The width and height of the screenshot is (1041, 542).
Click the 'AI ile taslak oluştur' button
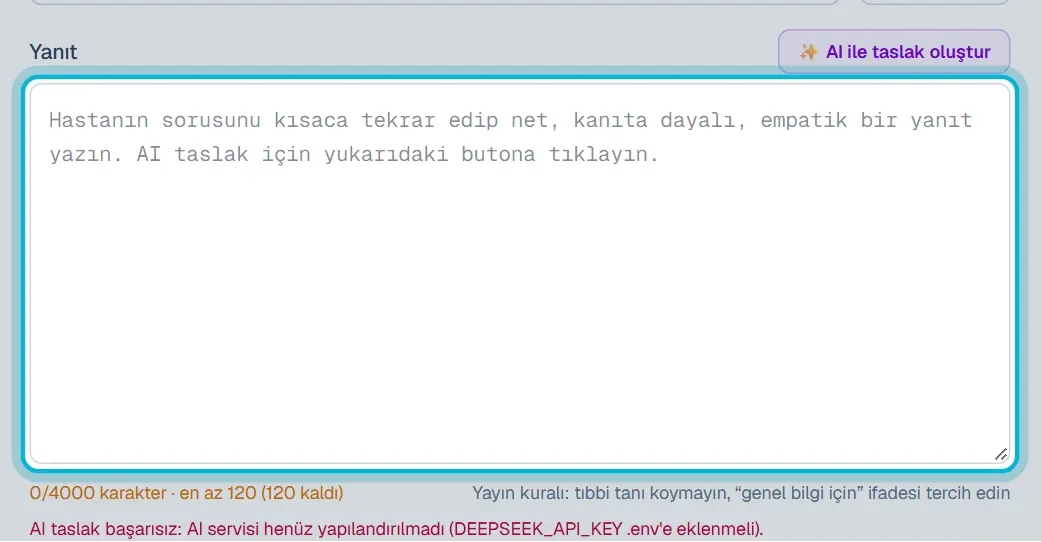coord(894,52)
